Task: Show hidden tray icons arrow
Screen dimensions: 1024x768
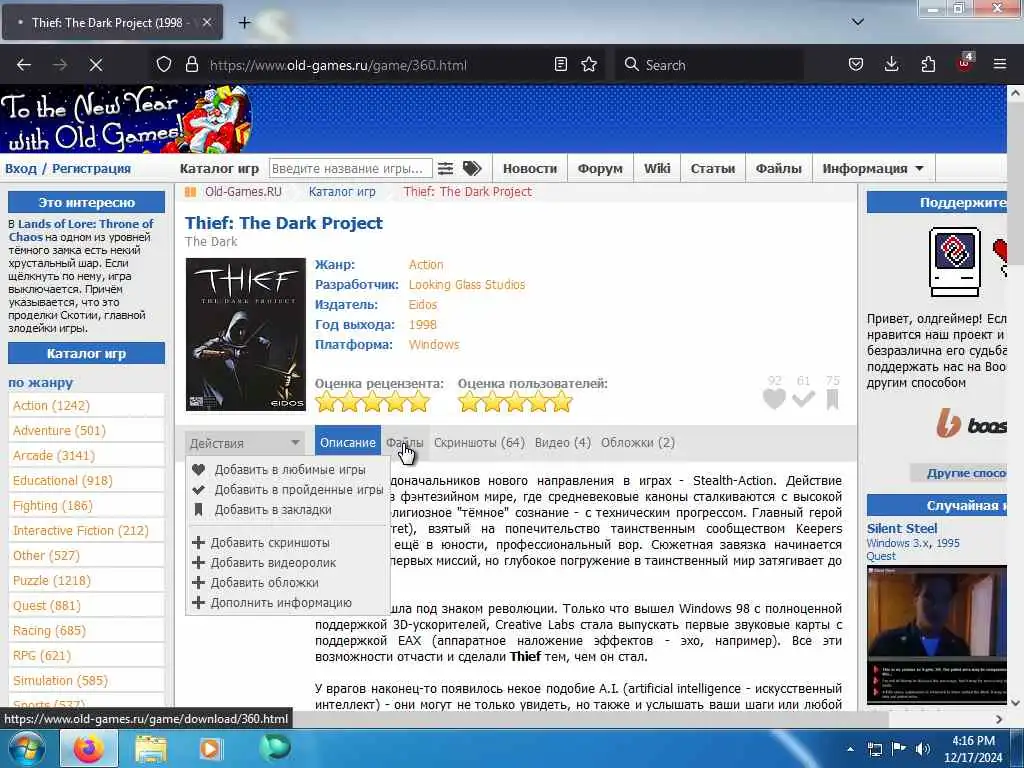Action: pyautogui.click(x=850, y=749)
